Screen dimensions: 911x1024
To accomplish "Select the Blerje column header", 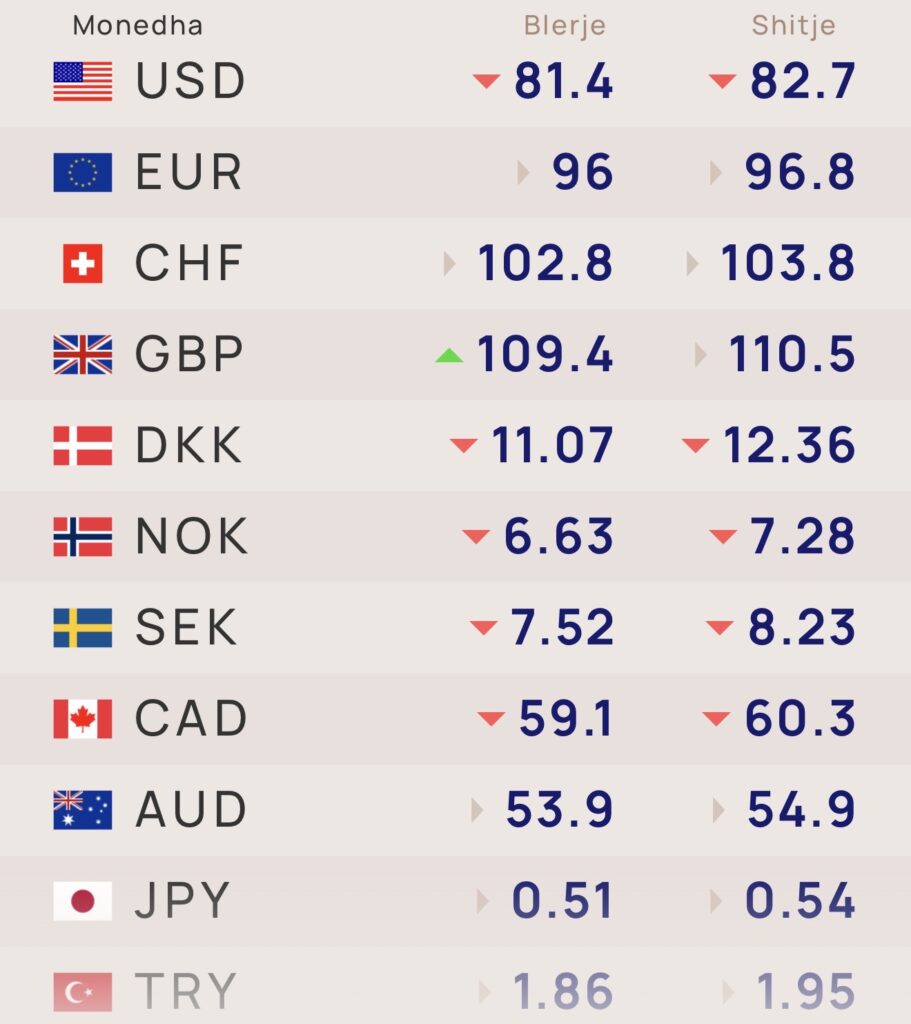I will (x=565, y=25).
